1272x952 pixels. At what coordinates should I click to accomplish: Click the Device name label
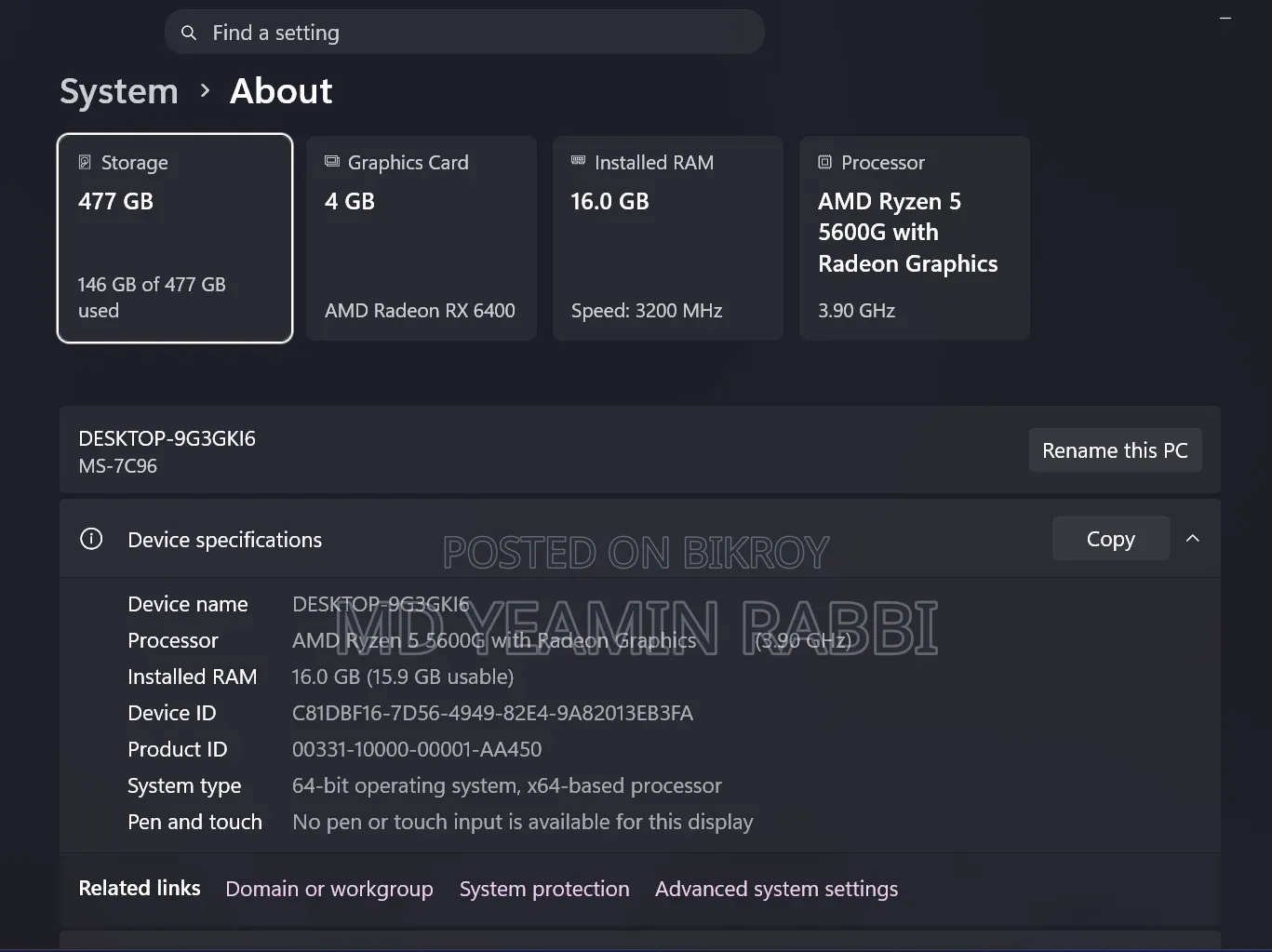coord(188,604)
